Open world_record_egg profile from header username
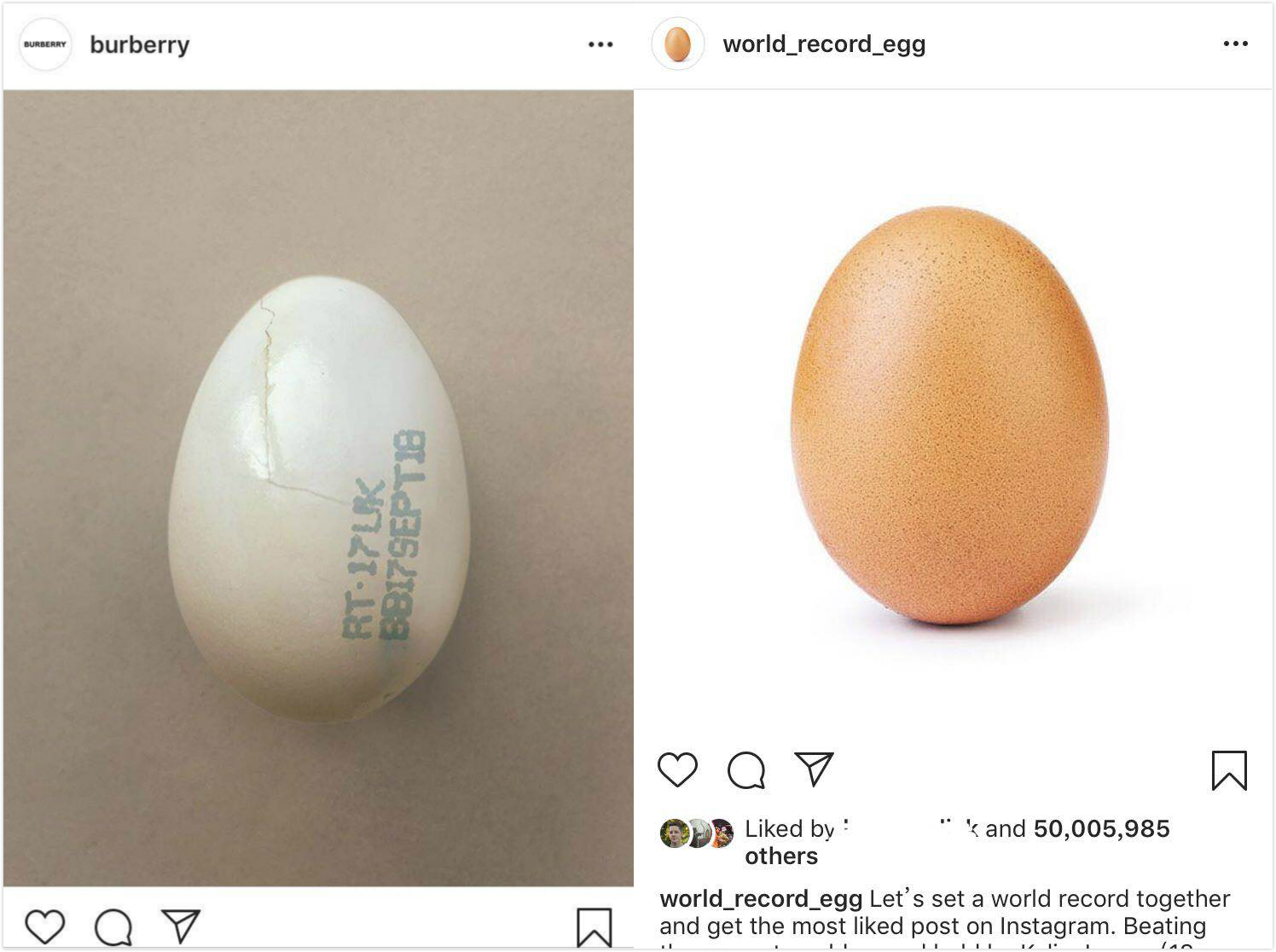Viewport: 1276px width, 952px height. click(824, 44)
